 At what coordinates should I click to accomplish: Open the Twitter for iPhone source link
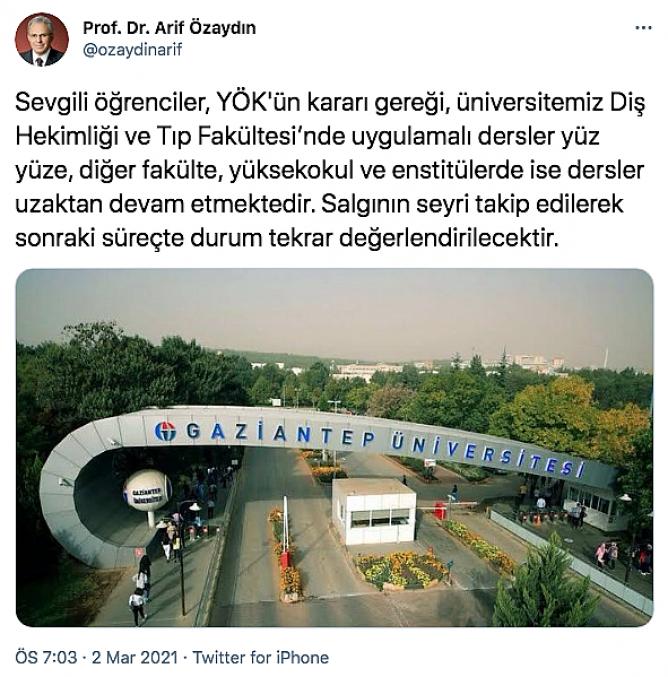click(260, 658)
